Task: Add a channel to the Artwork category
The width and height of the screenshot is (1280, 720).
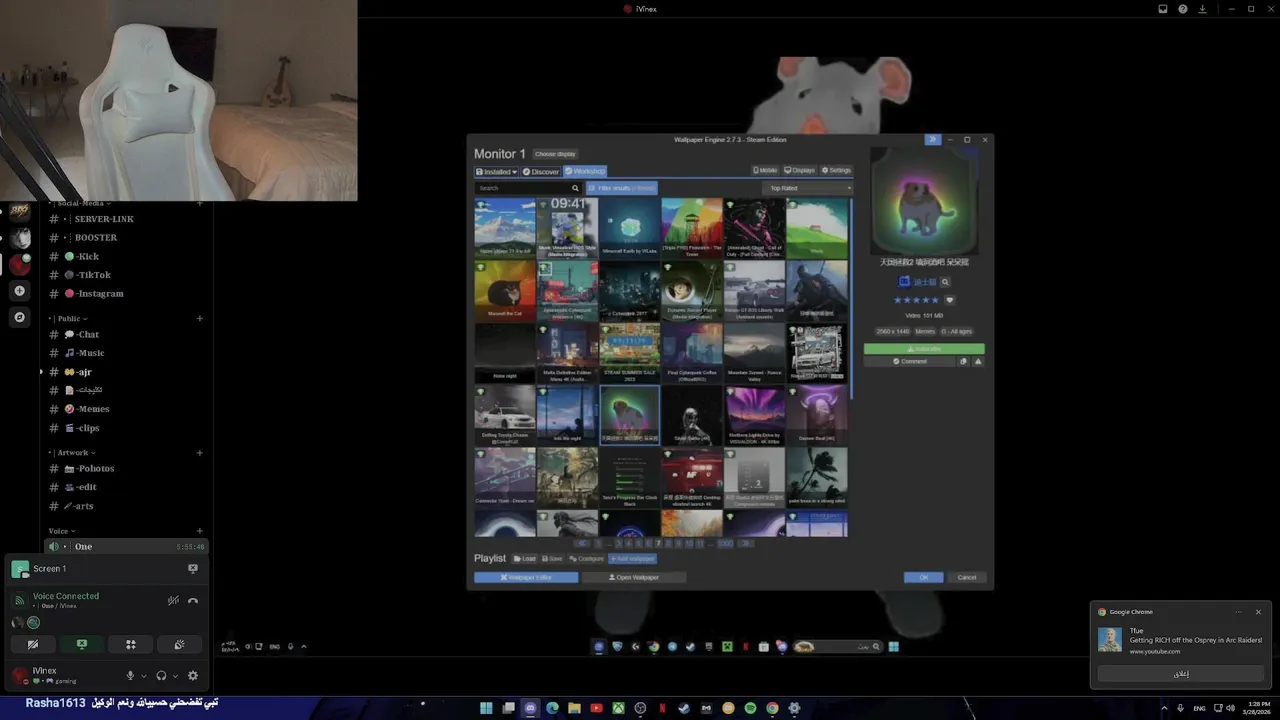Action: coord(200,453)
